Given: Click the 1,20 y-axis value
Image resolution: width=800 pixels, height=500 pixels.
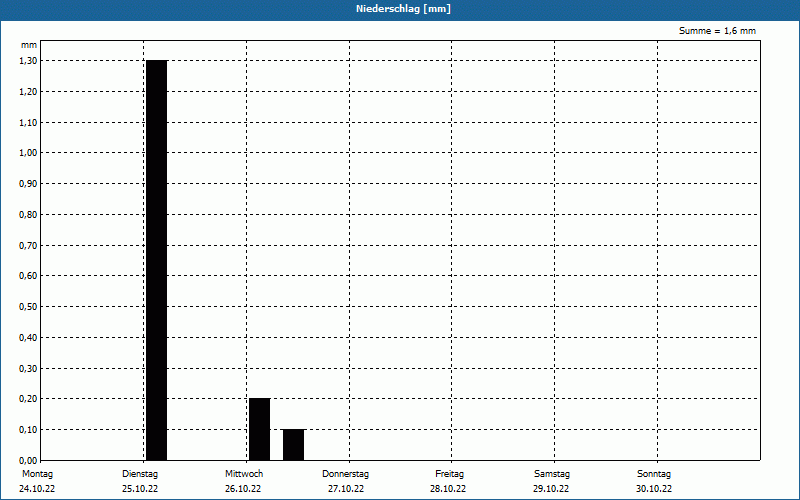Looking at the screenshot, I should 28,91.
